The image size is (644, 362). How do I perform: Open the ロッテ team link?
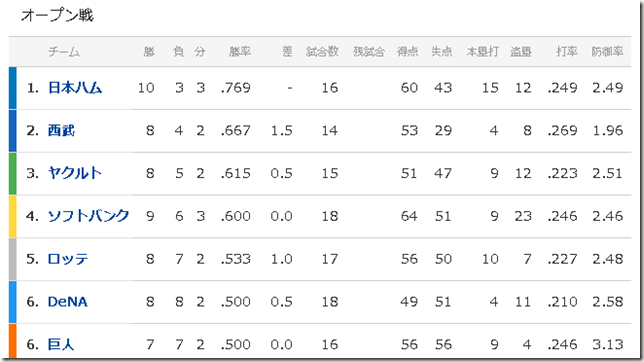click(x=68, y=259)
